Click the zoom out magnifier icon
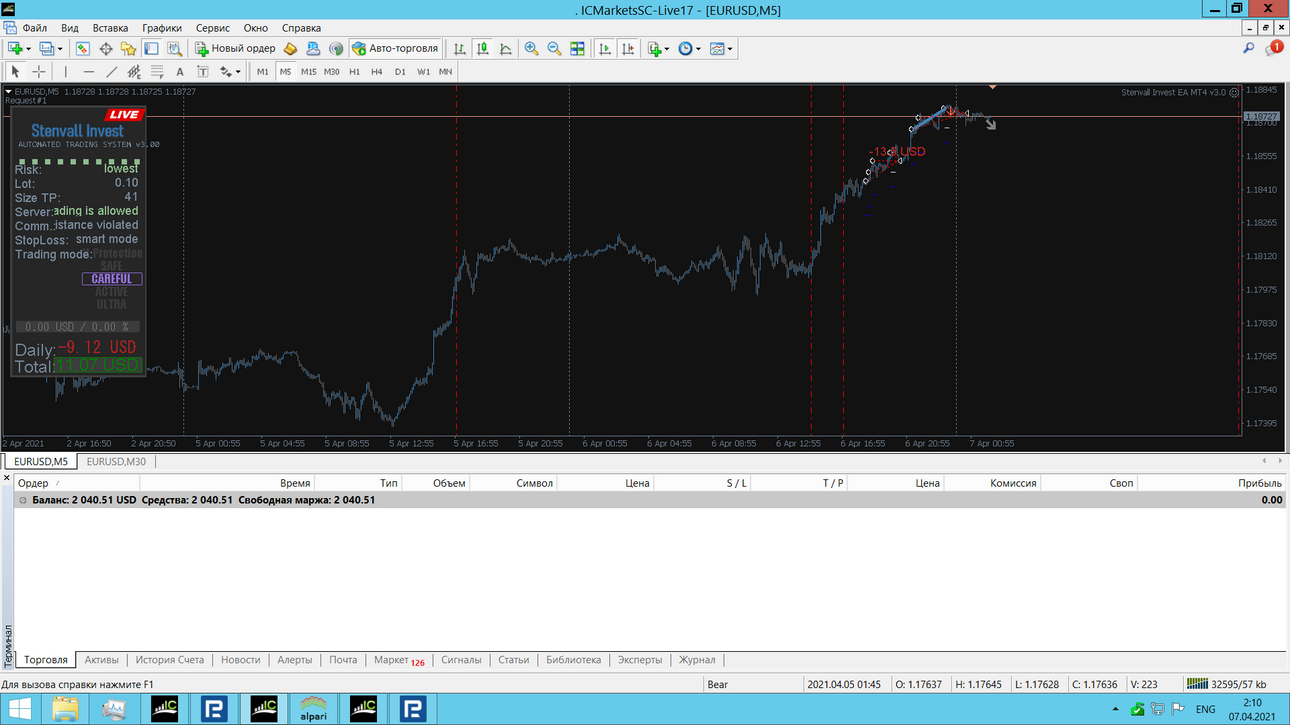1290x725 pixels. click(554, 48)
